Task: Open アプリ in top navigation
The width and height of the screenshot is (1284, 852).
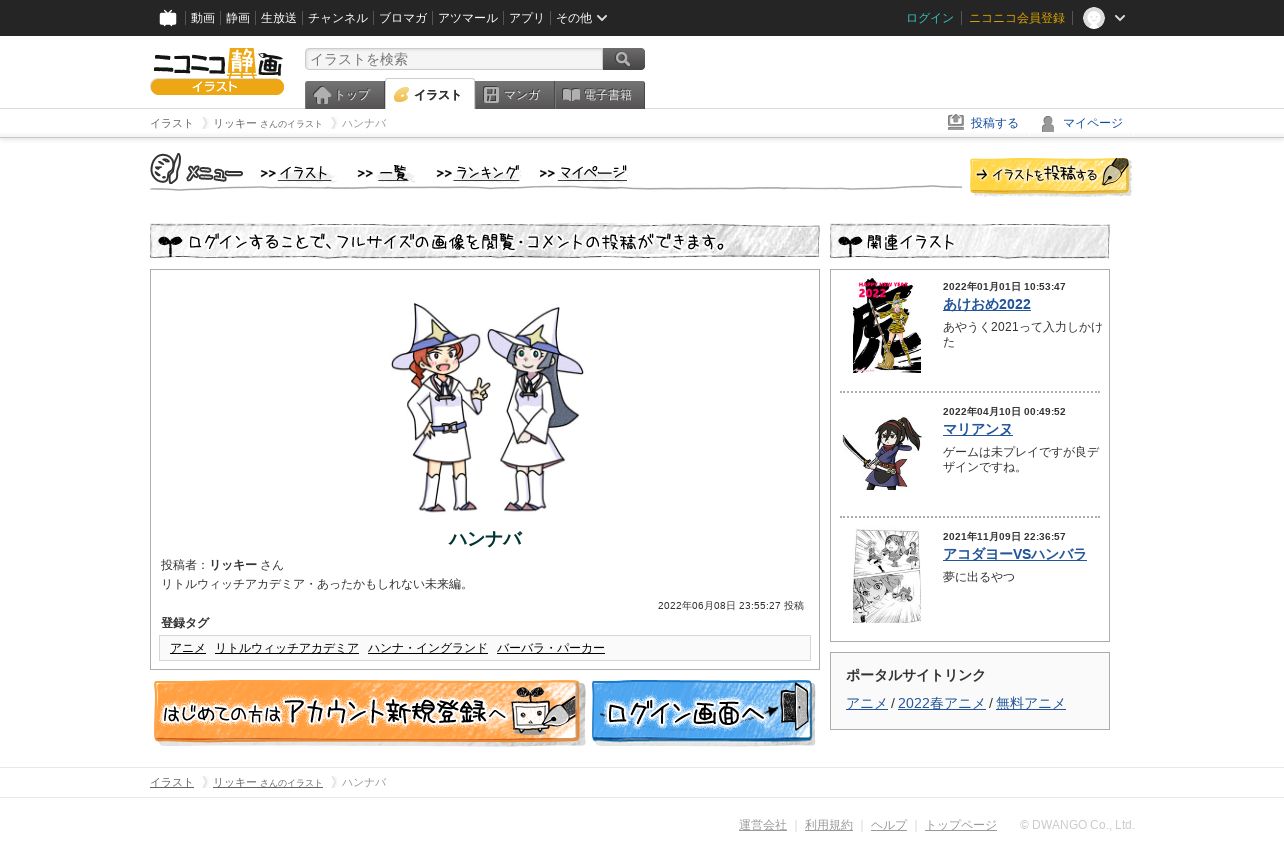Action: [x=527, y=18]
